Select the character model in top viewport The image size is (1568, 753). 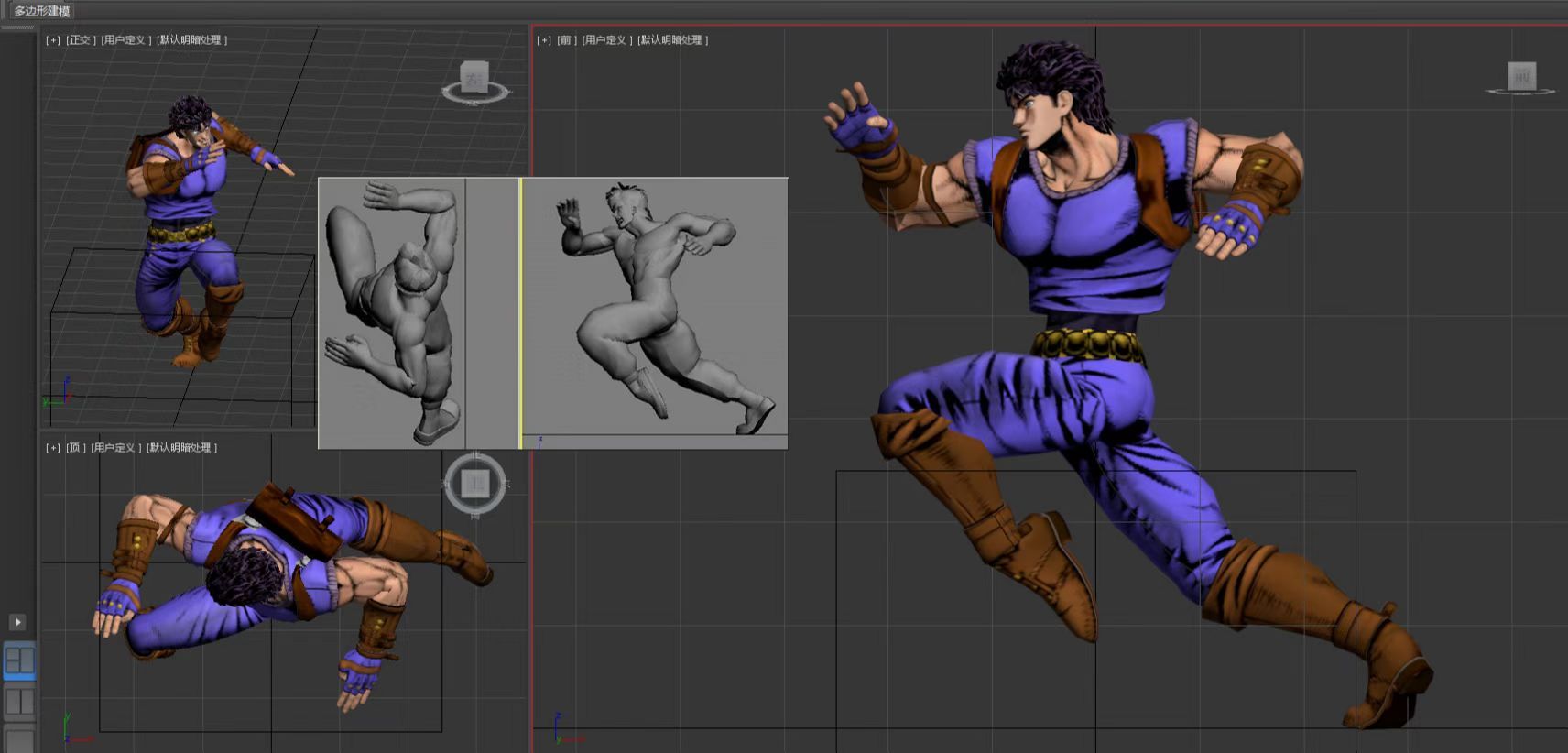[x=291, y=595]
